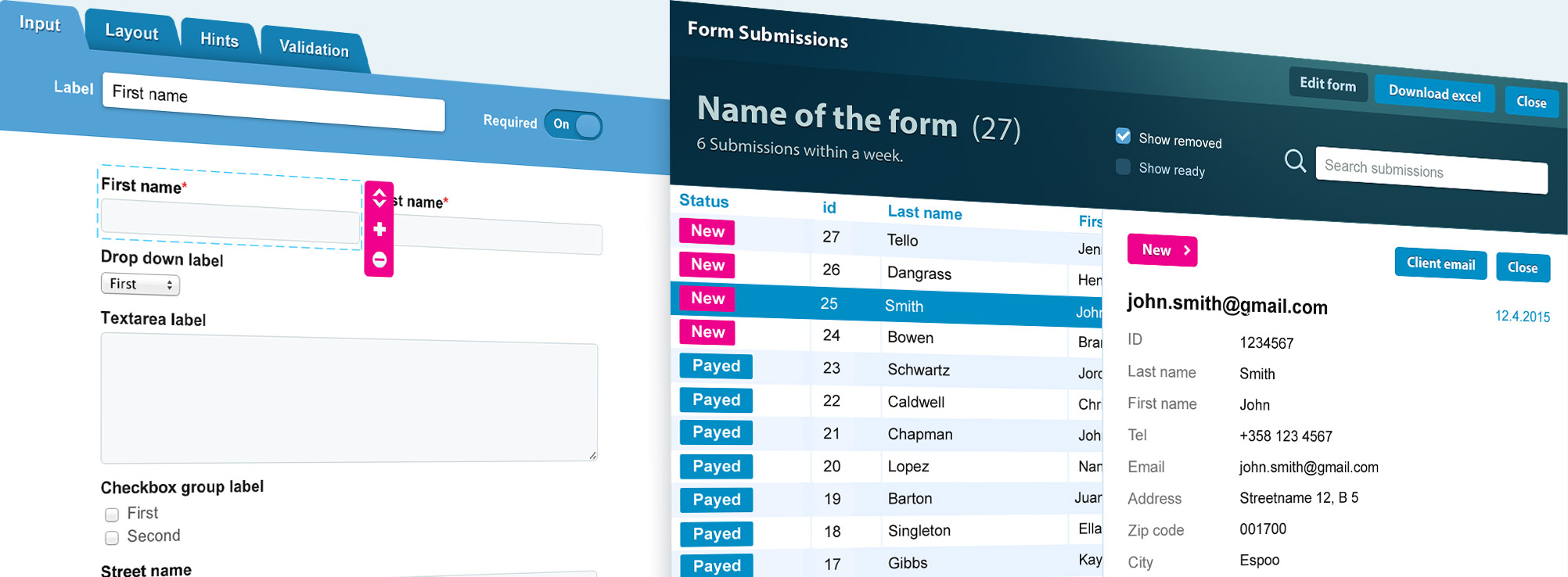
Task: Click the john.smith@gmail.com heading
Action: click(x=1227, y=305)
